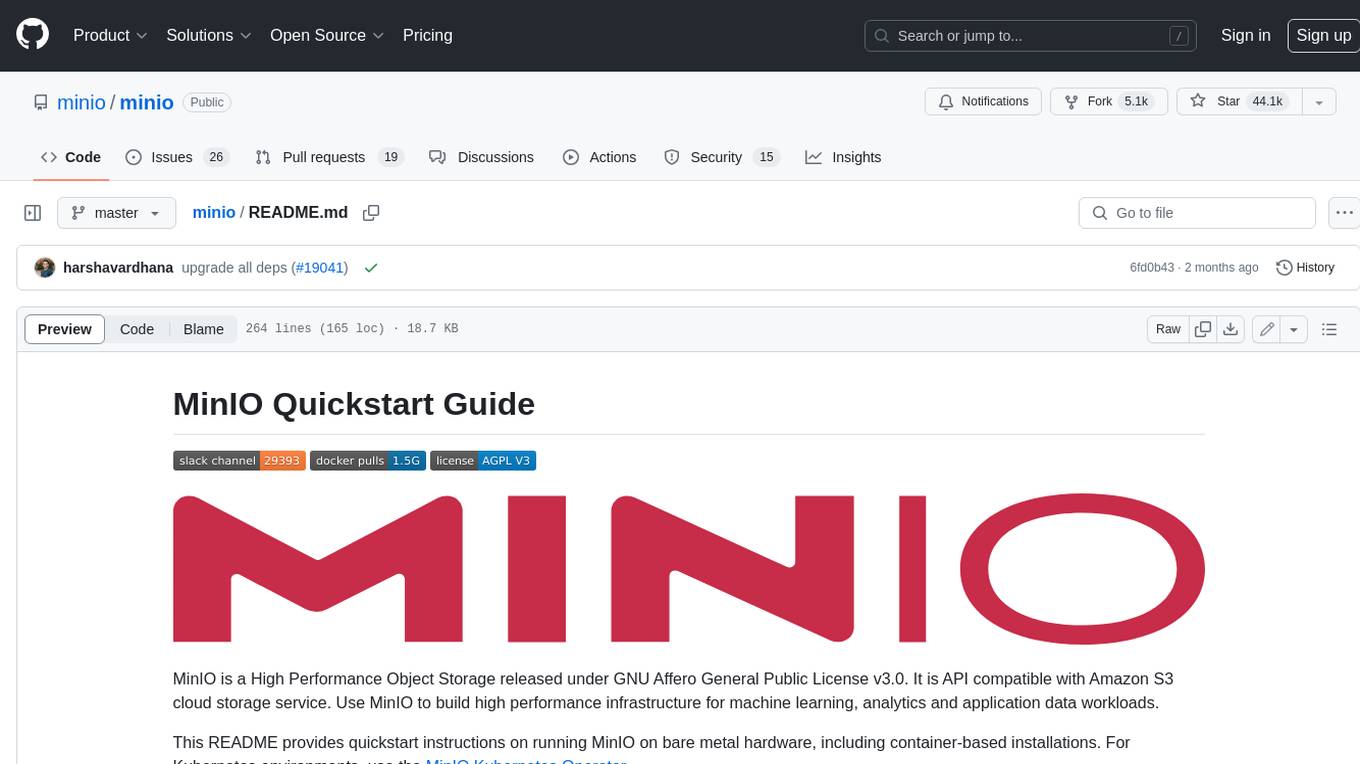This screenshot has height=764, width=1360.
Task: Open the star lists dropdown arrow
Action: pyautogui.click(x=1319, y=102)
